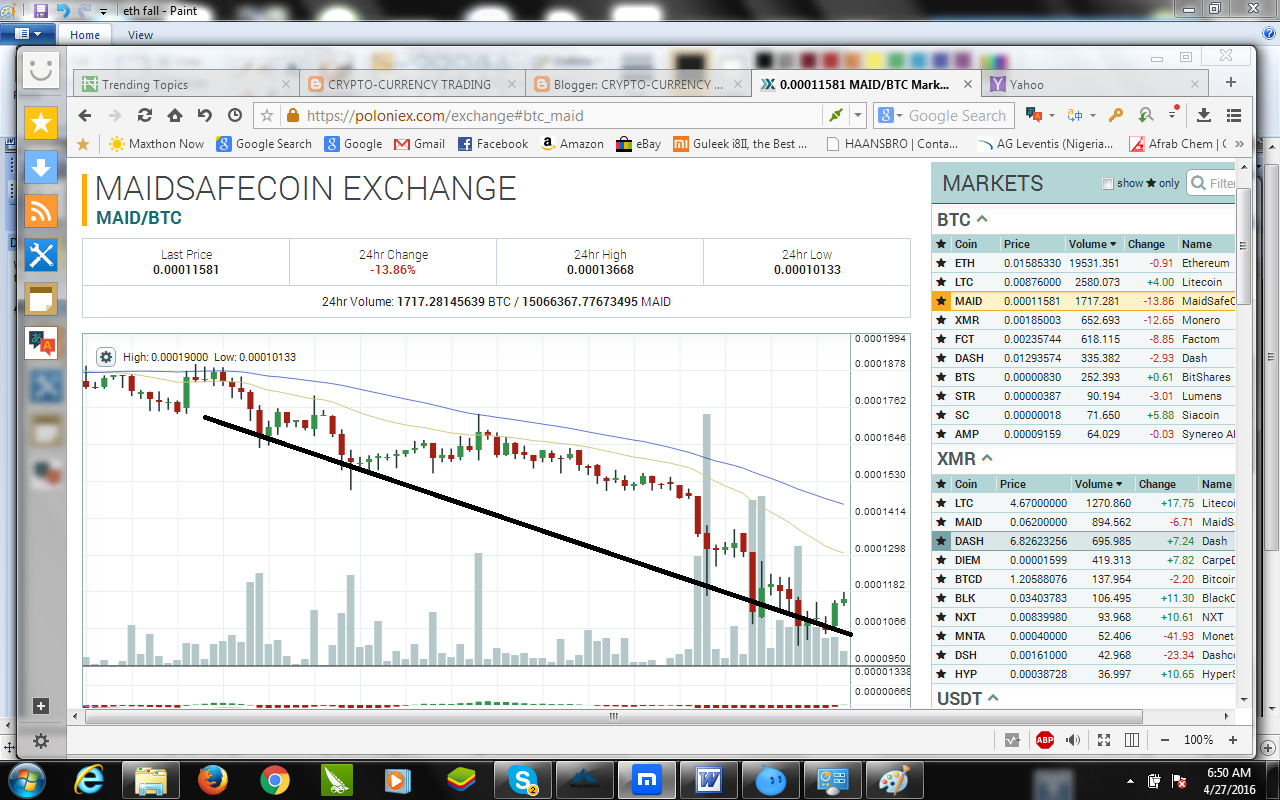Close the MAID/BTC Market tab
Viewport: 1280px width, 800px height.
coord(967,85)
